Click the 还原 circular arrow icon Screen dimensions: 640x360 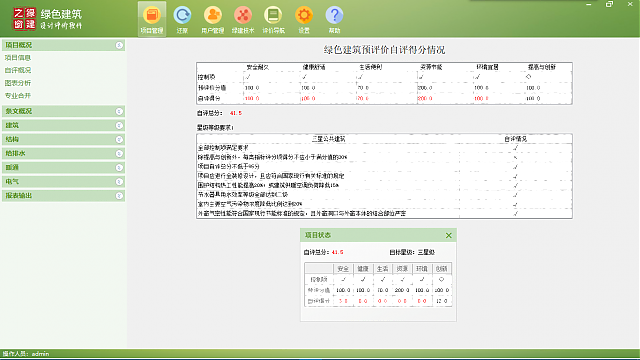[182, 19]
